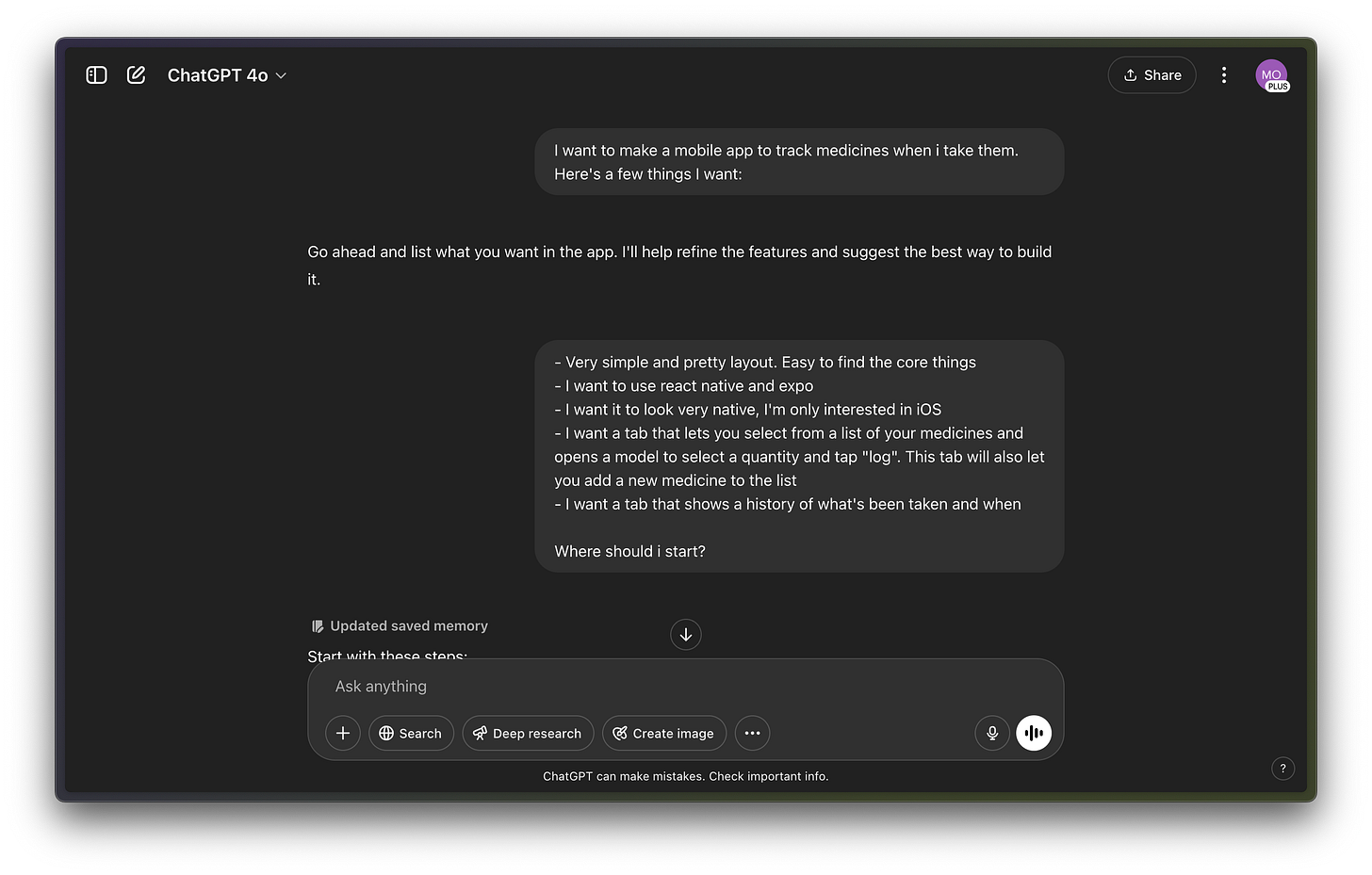Click the first user message about medicine app
Viewport: 1372px width, 875px height.
point(799,162)
